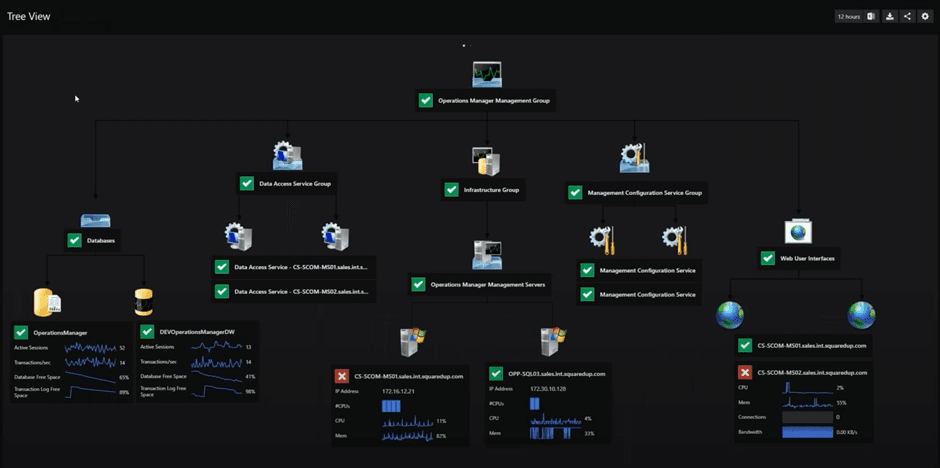
Task: Click Mem value 55% on CS-SCOM-MS02 card
Action: point(841,403)
